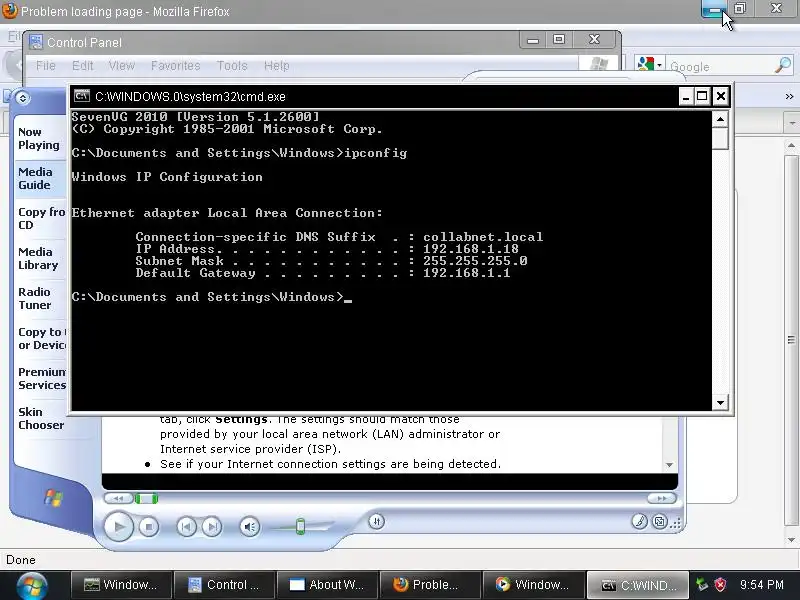This screenshot has width=800, height=600.
Task: Open the Skin Chooser tab
Action: click(41, 418)
